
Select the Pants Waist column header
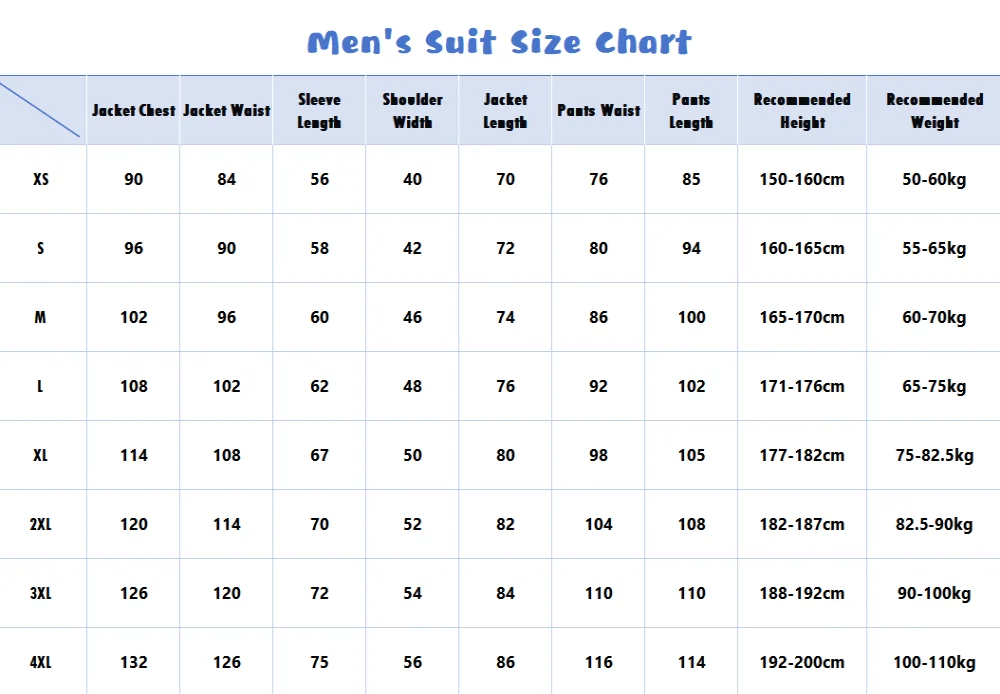click(598, 110)
